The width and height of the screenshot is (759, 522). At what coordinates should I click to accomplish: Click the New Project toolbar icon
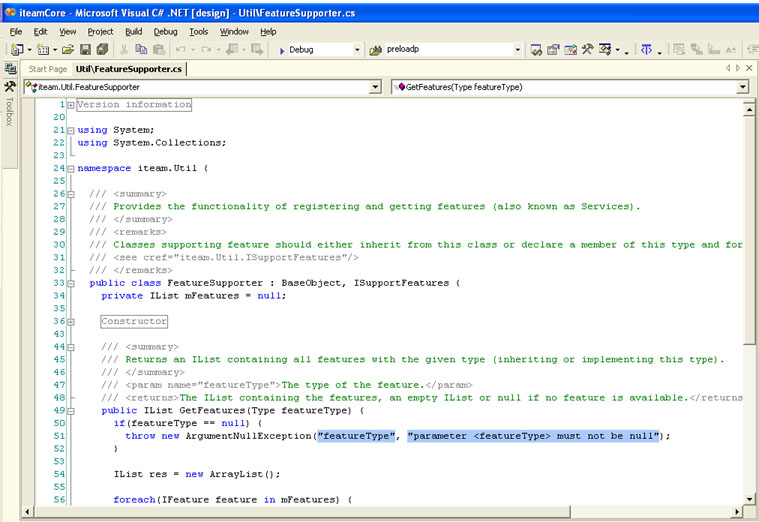click(16, 49)
